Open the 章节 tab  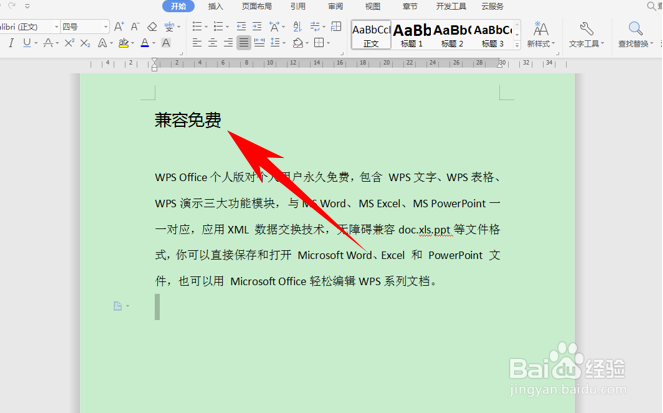410,6
